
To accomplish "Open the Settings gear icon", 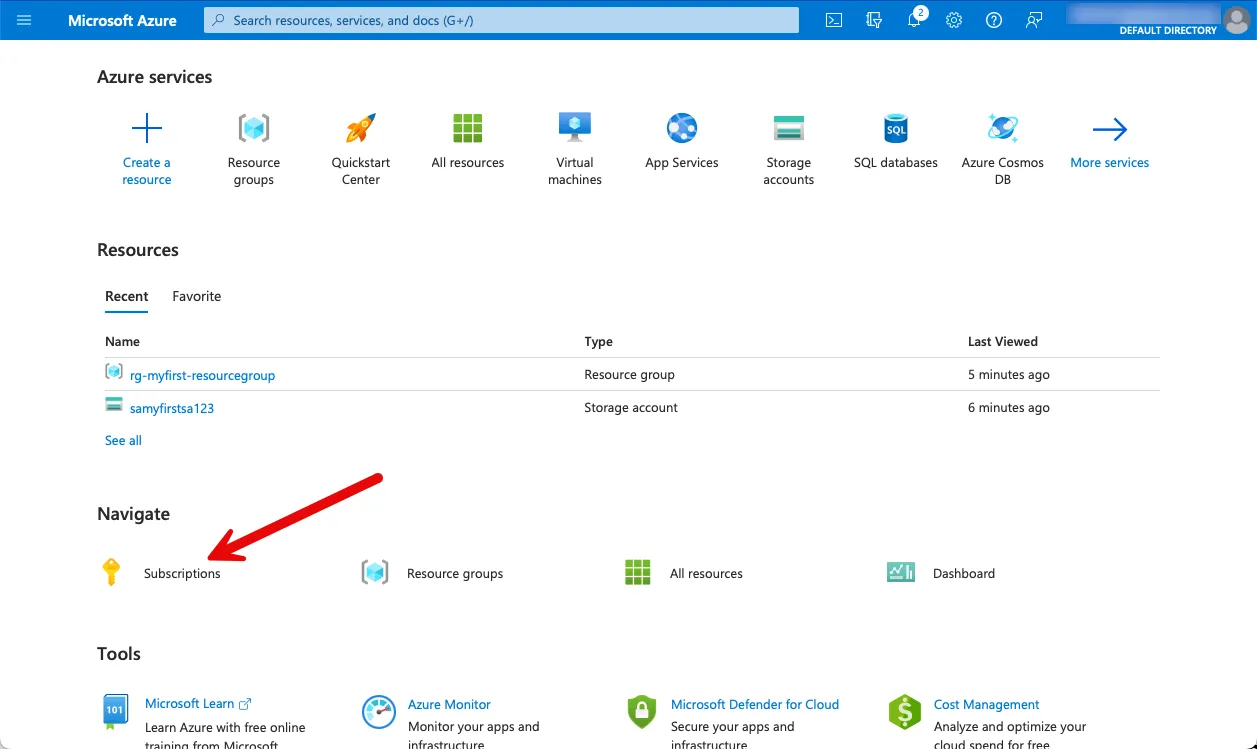I will (x=954, y=20).
